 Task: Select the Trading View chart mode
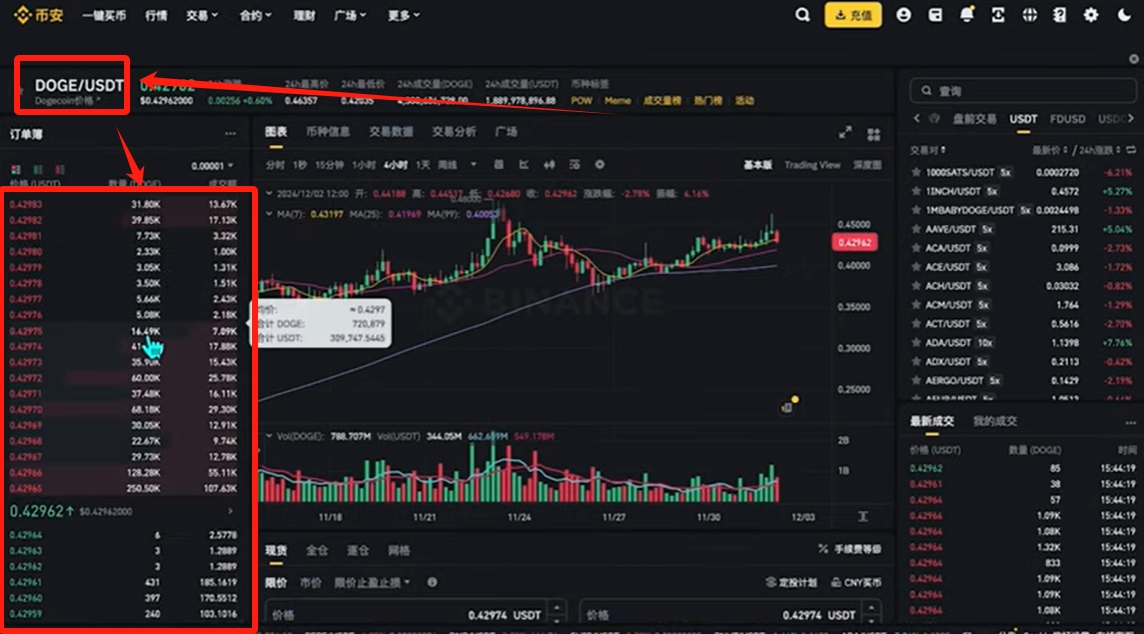[812, 165]
